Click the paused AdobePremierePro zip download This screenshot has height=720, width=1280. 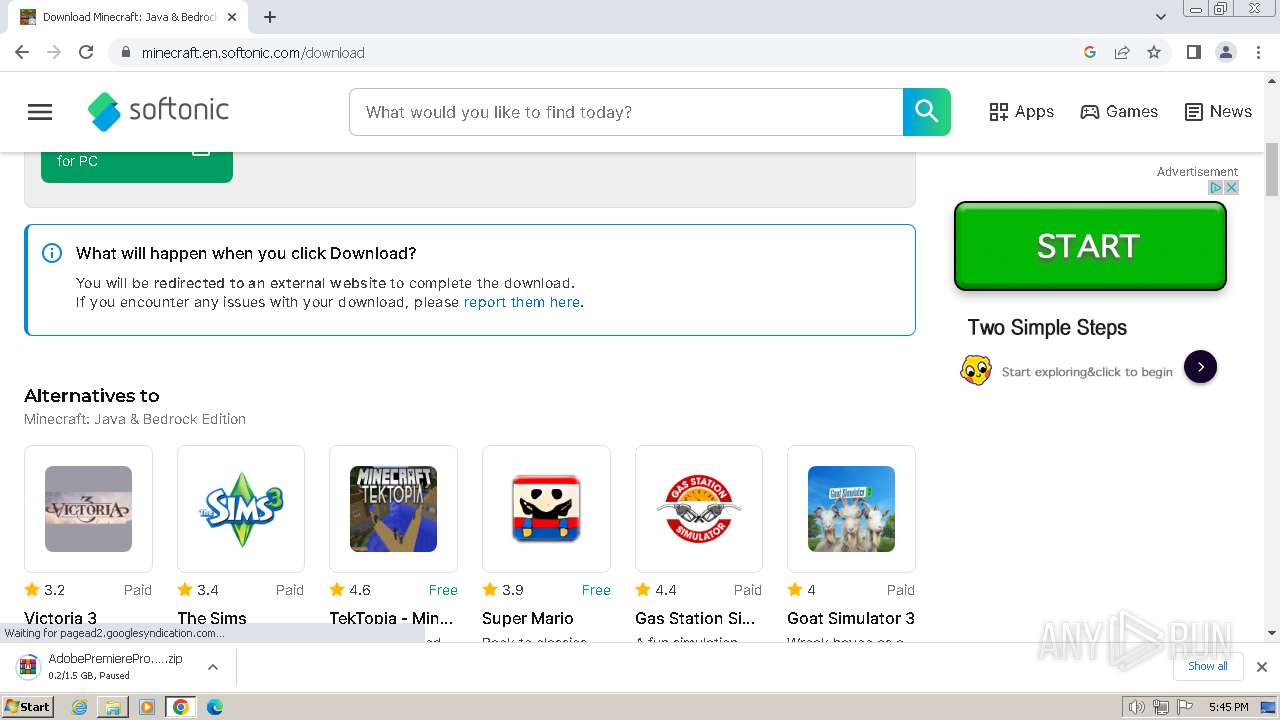pyautogui.click(x=115, y=667)
